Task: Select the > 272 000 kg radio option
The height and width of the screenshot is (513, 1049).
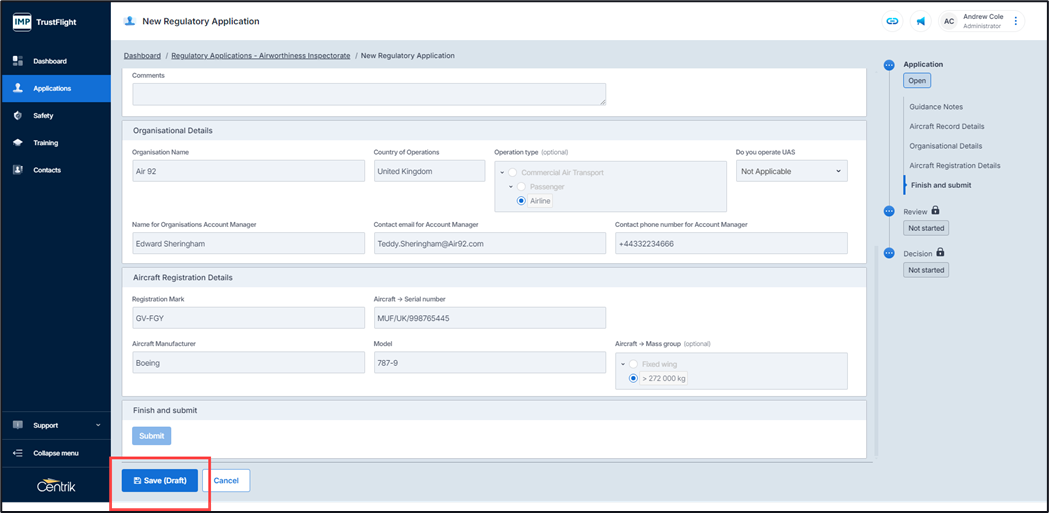Action: coord(633,379)
